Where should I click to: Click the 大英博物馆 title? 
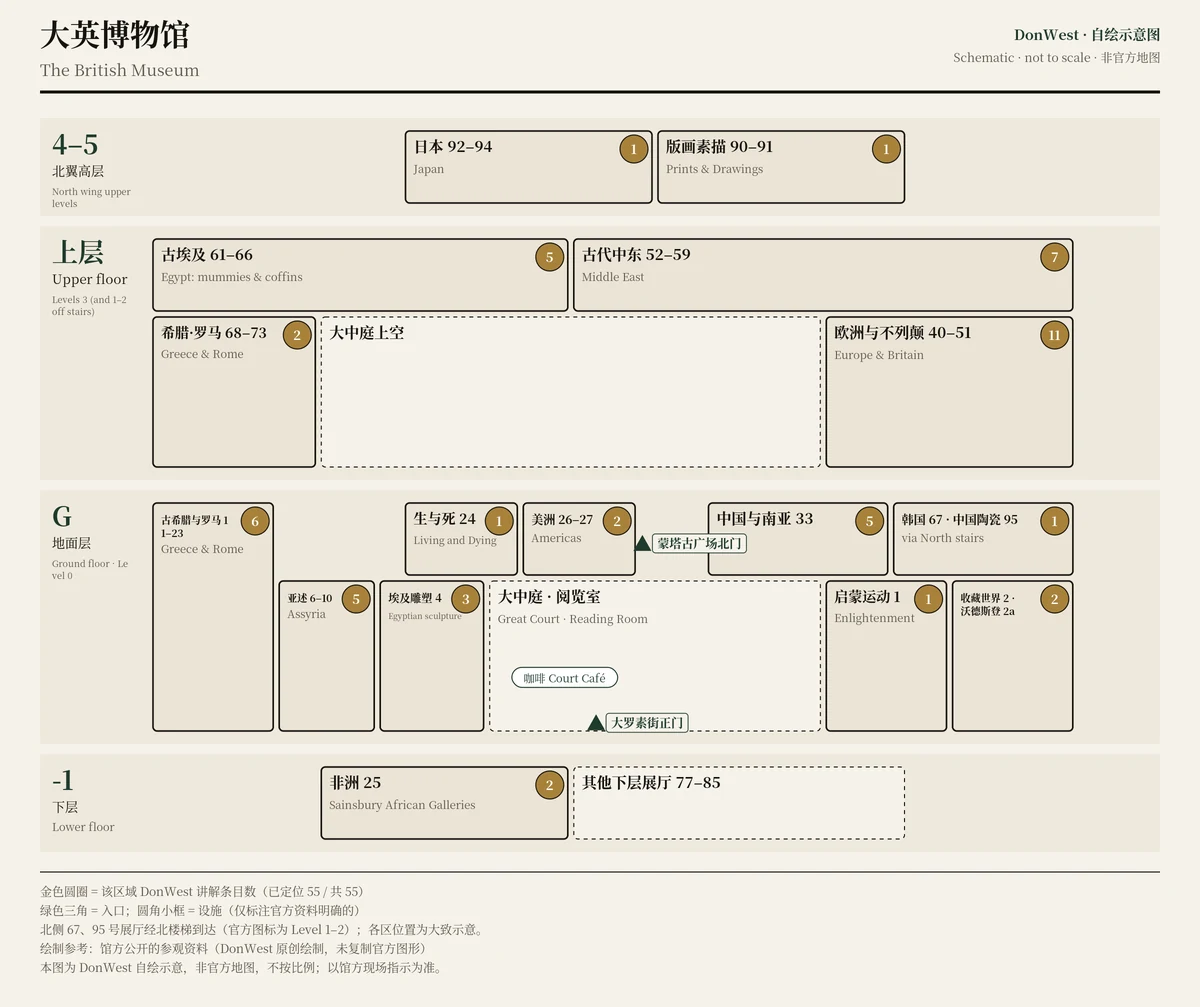click(x=115, y=35)
